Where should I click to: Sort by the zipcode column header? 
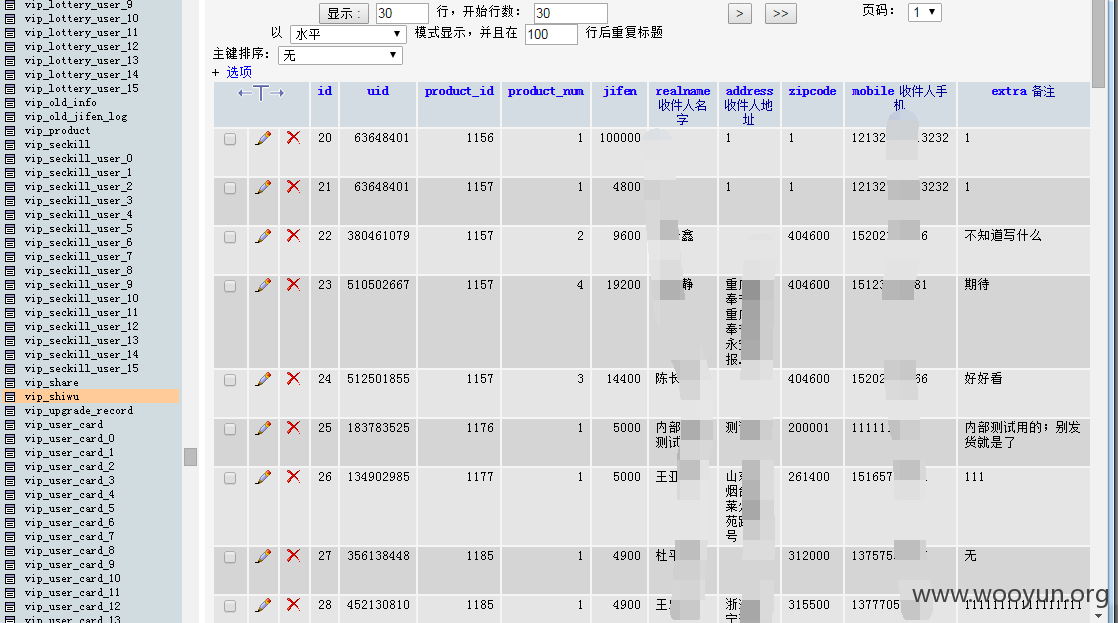pos(812,91)
